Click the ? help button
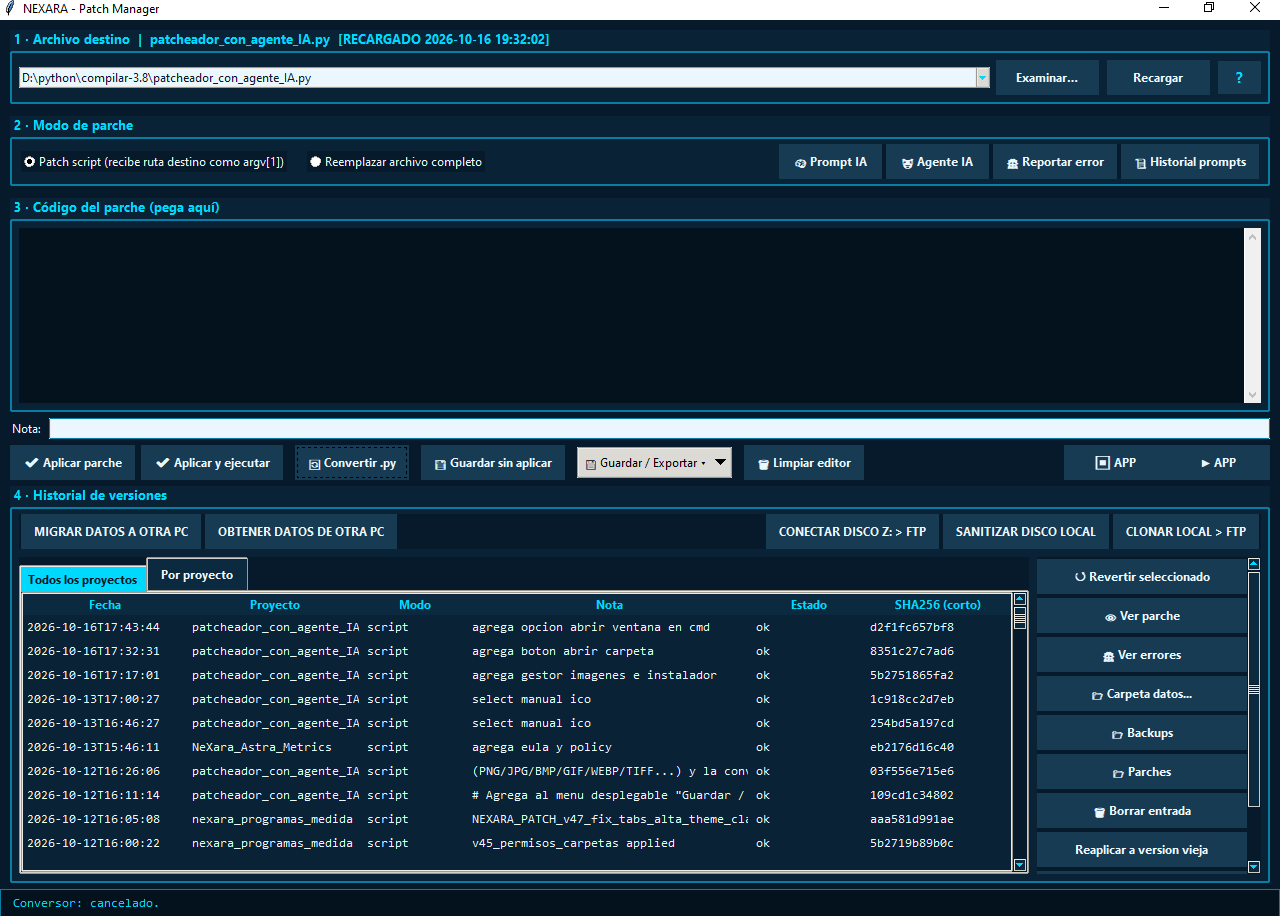This screenshot has height=916, width=1280. 1240,78
